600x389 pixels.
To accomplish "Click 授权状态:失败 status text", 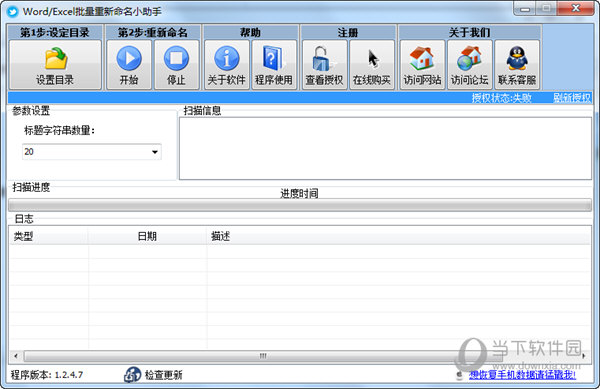I will point(501,98).
